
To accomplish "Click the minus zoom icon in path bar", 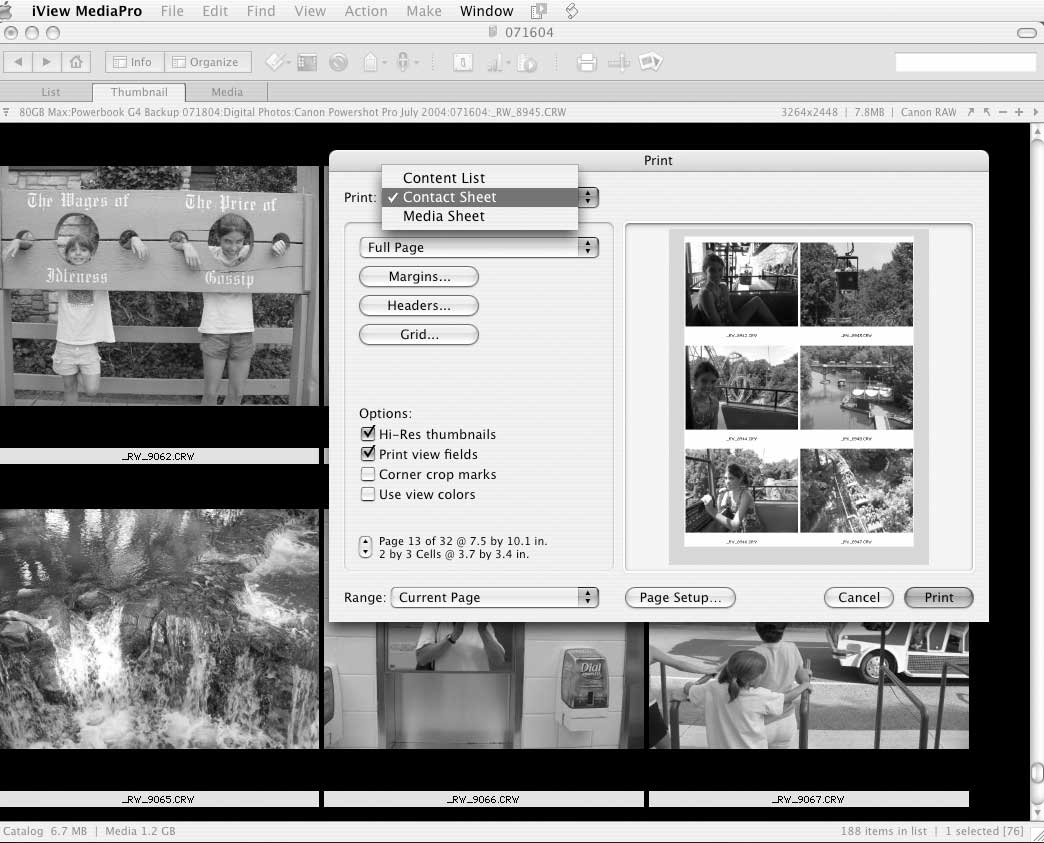I will pos(1003,112).
